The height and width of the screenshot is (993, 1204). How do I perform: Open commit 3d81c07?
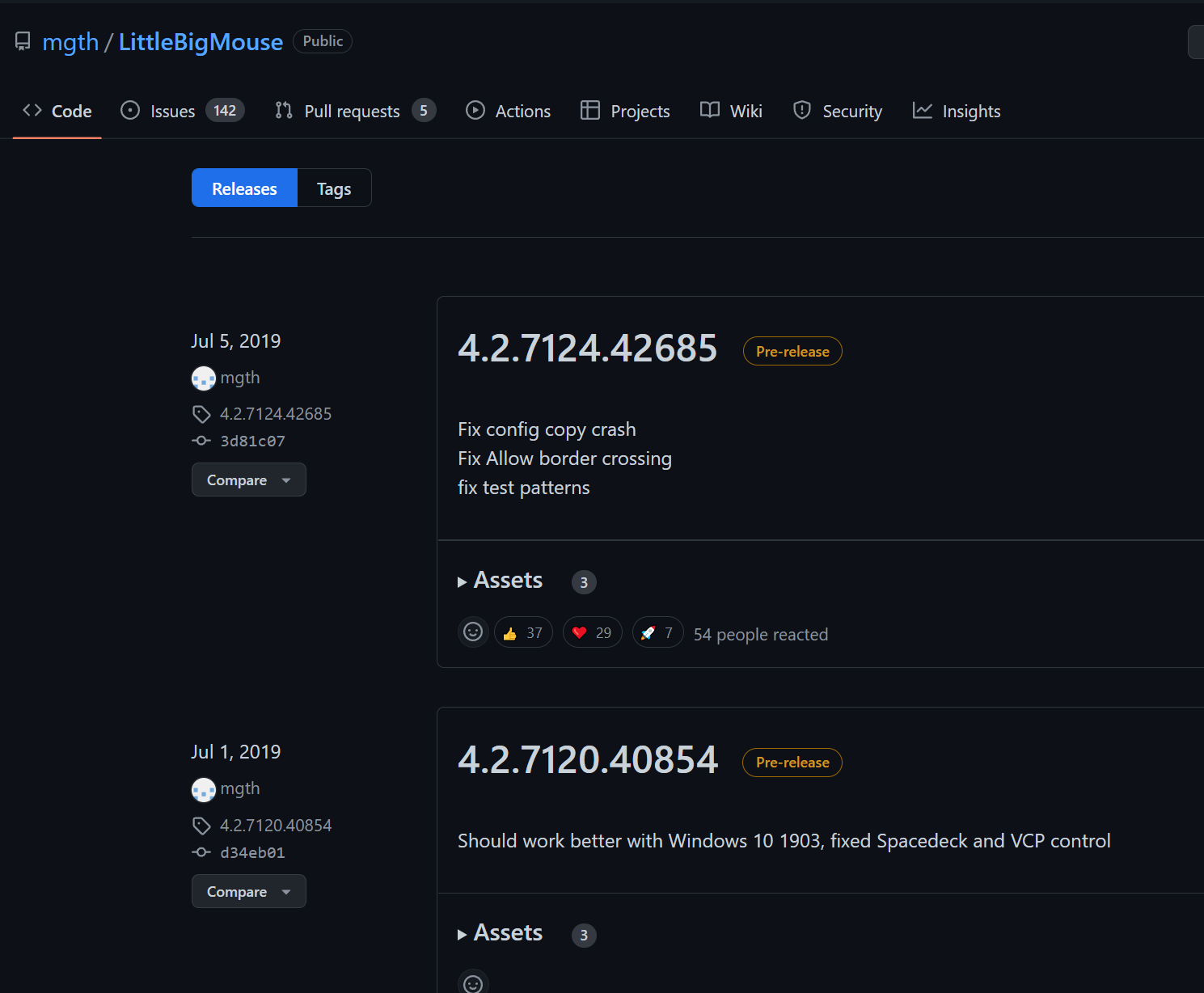click(x=252, y=441)
